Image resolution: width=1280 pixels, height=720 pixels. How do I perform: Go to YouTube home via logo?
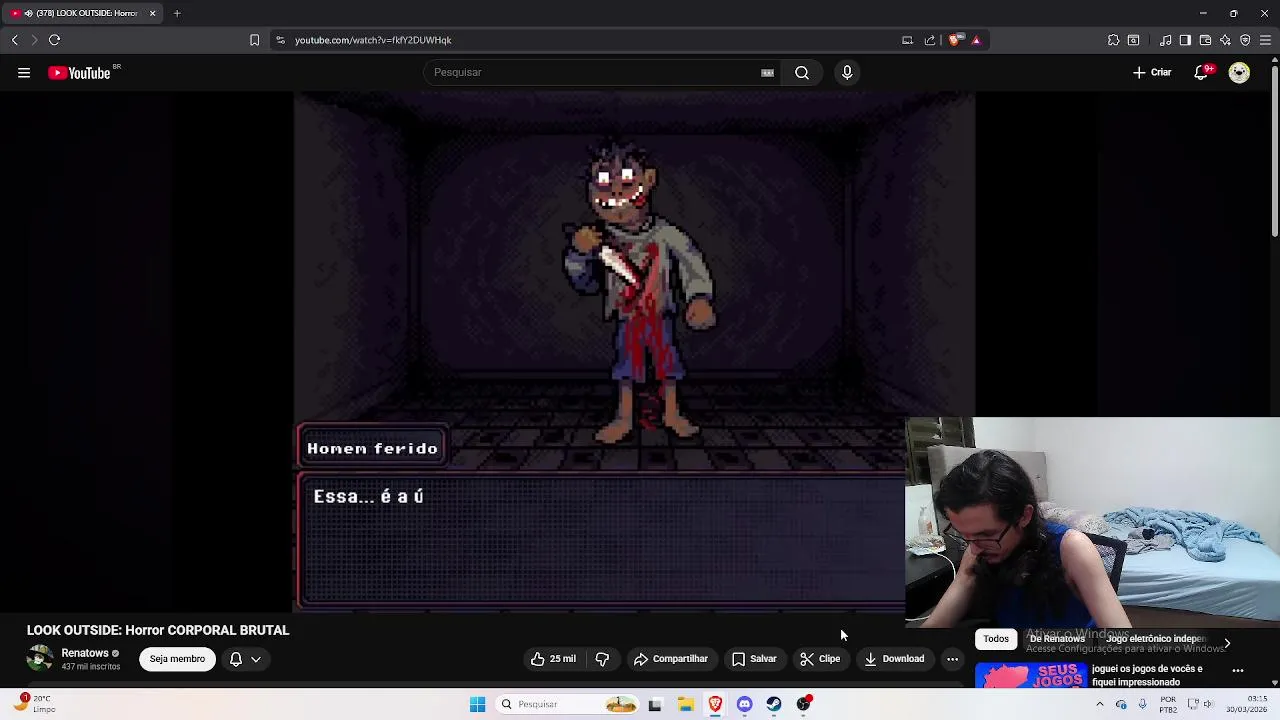click(79, 72)
